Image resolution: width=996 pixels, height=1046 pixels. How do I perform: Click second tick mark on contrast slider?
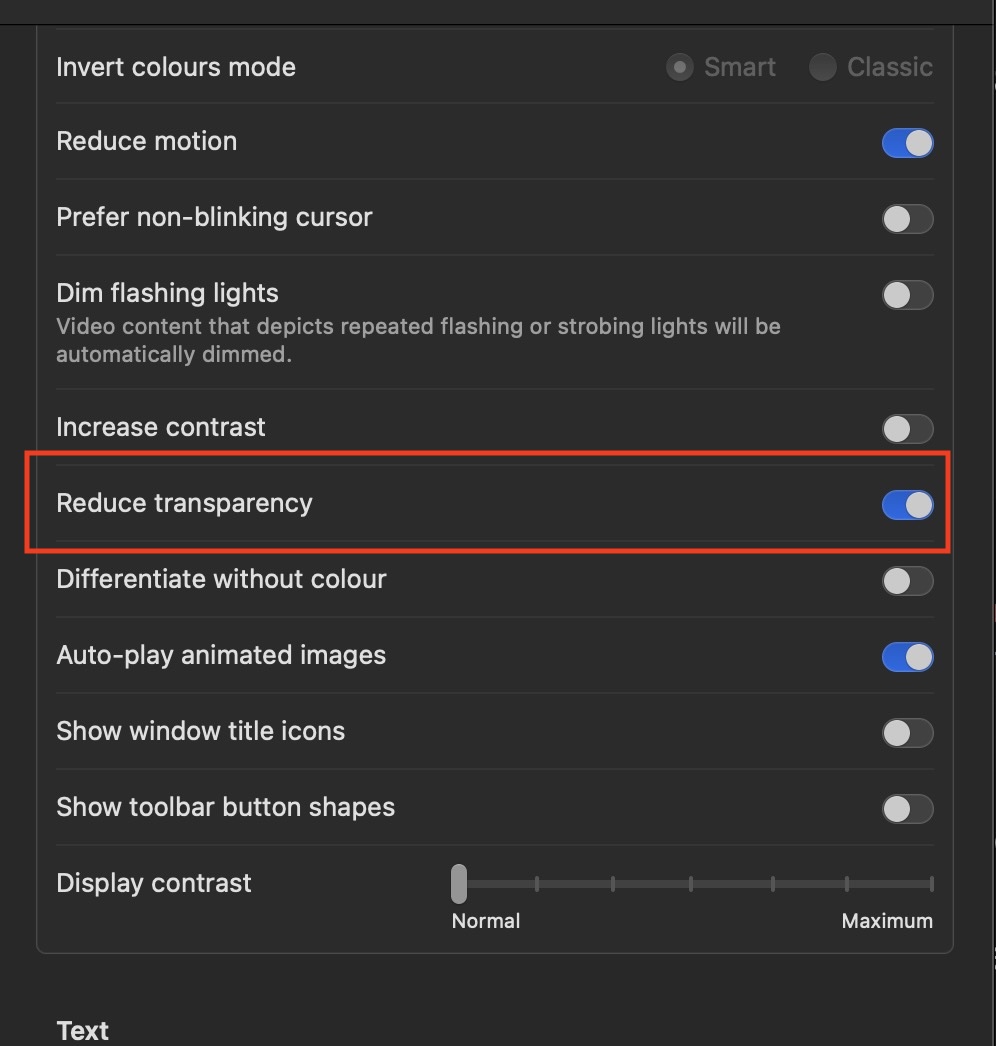coord(537,884)
